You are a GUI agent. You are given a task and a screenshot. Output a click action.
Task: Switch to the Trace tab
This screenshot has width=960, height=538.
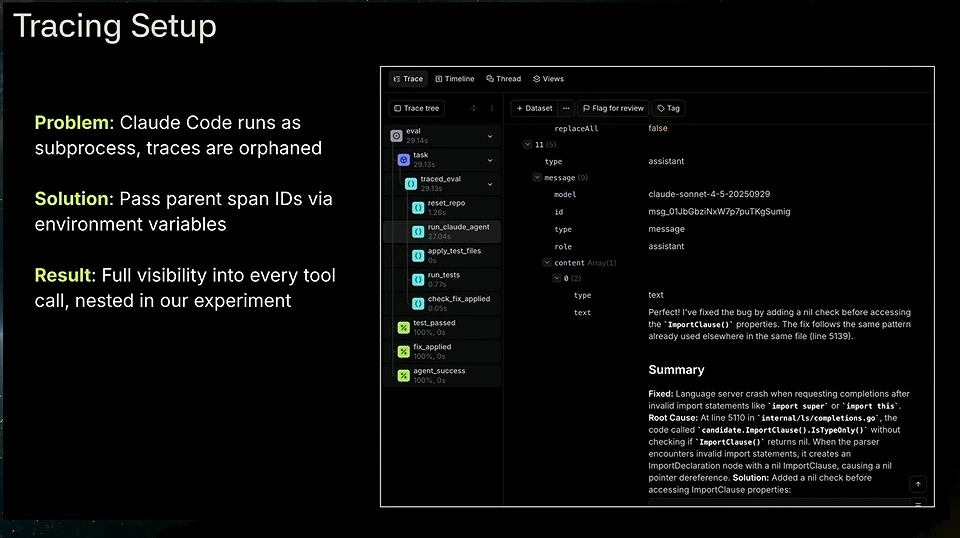click(408, 79)
